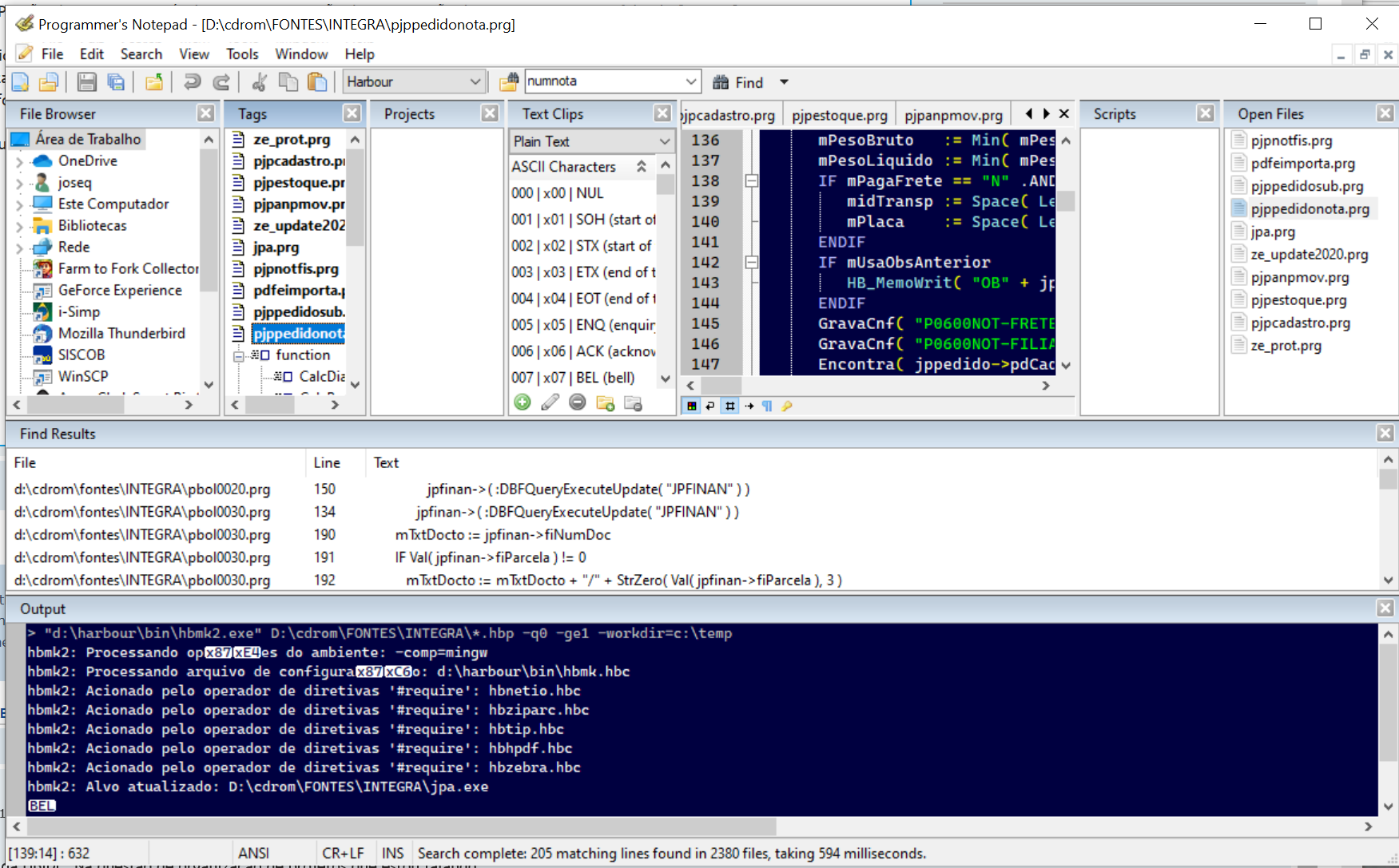
Task: Click the Paste clipboard icon
Action: [317, 82]
